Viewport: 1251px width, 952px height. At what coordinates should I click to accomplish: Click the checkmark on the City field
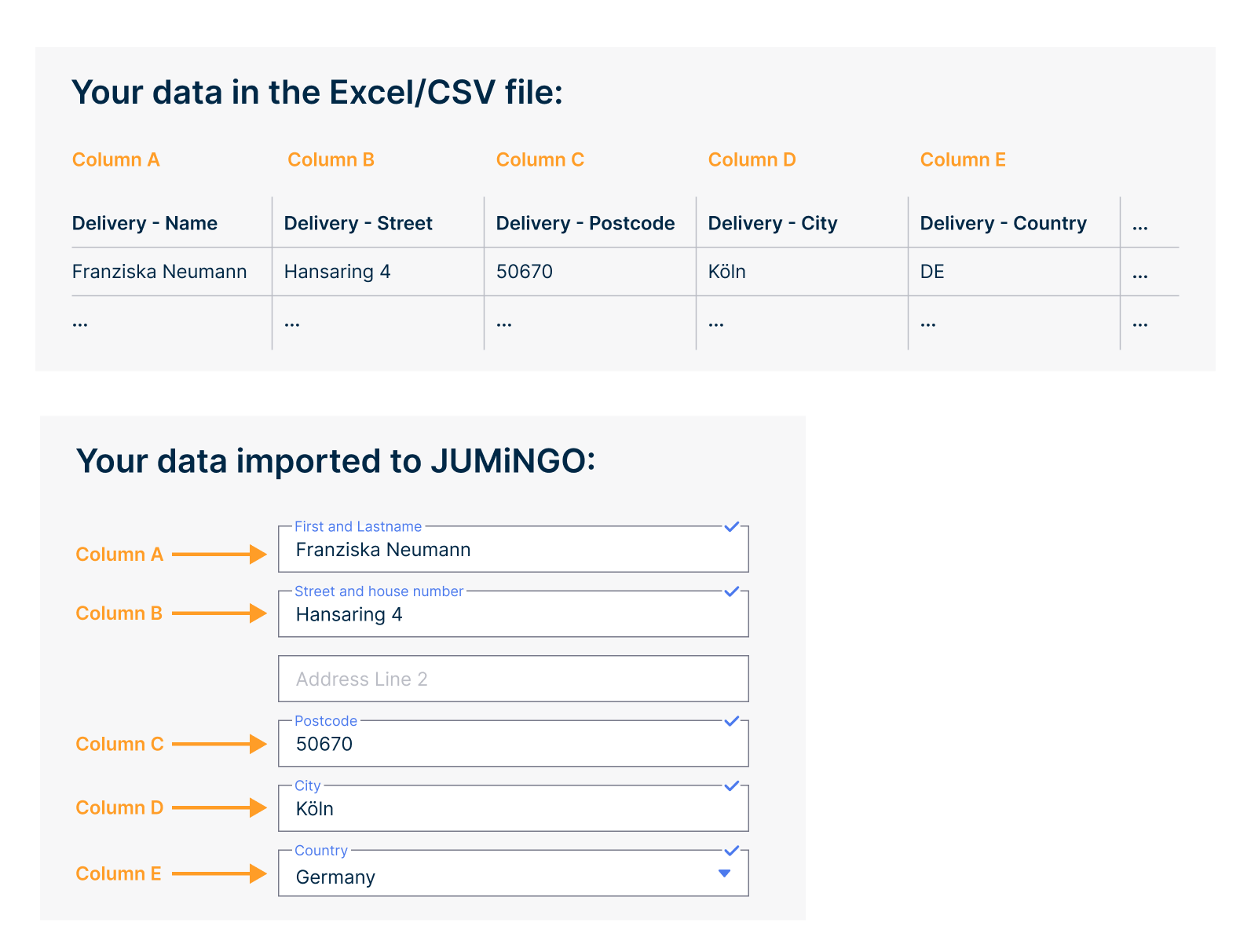[732, 785]
